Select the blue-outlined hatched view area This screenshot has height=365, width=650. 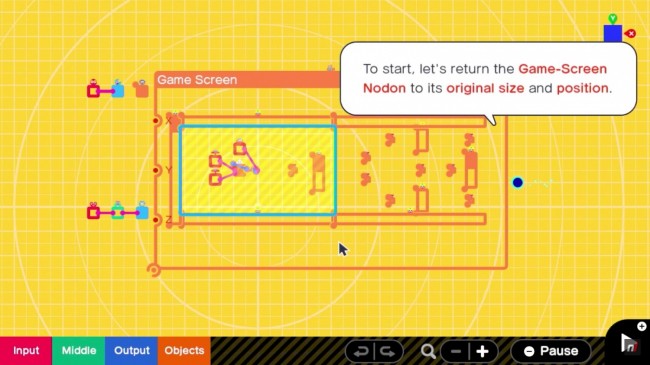tap(258, 170)
